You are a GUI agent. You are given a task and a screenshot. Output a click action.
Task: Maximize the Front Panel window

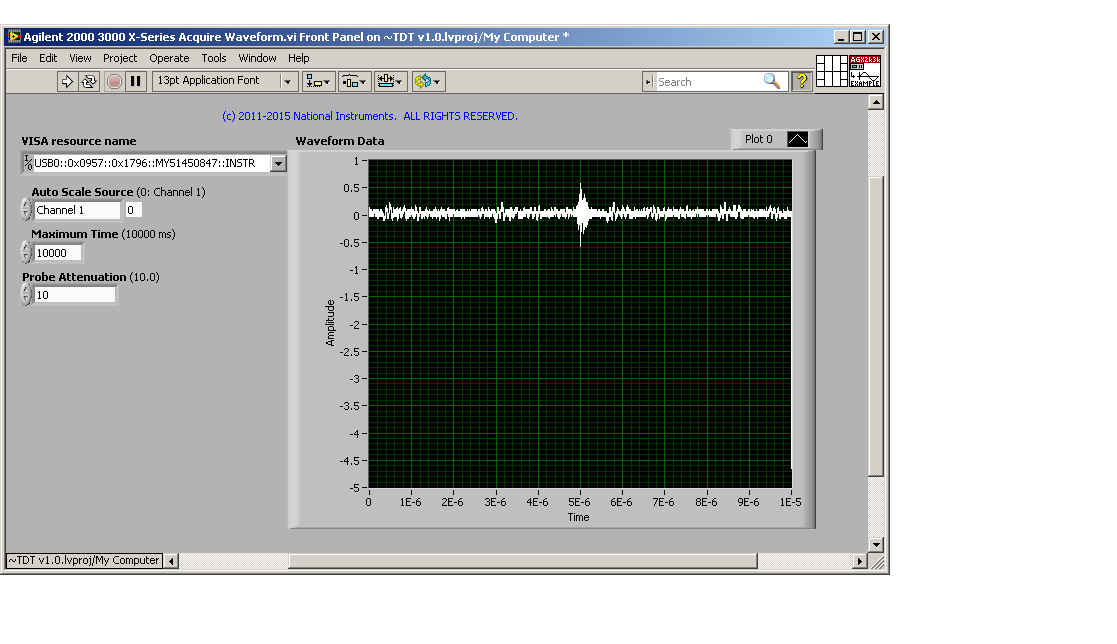(858, 37)
